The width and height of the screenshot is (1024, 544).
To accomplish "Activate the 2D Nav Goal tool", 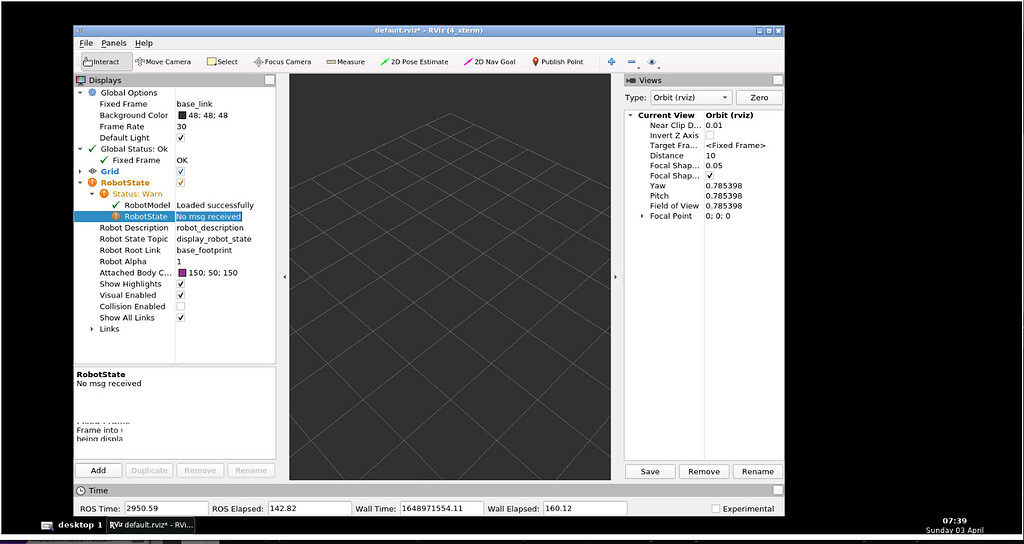I will 489,62.
